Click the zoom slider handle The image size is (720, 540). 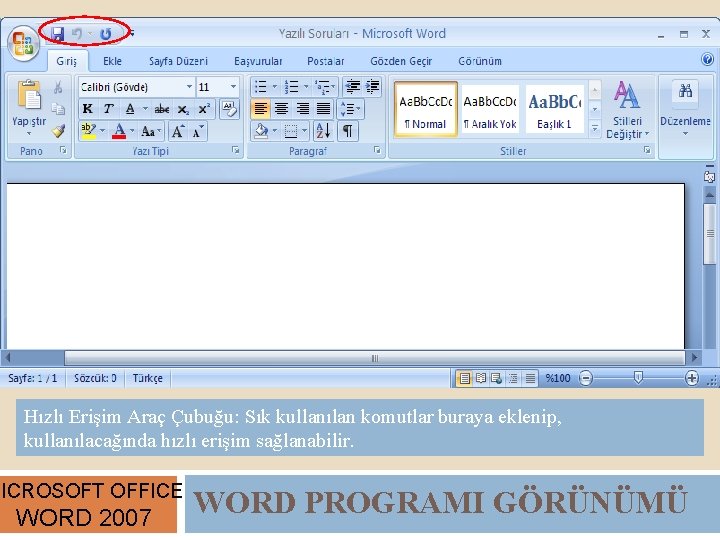click(x=638, y=378)
